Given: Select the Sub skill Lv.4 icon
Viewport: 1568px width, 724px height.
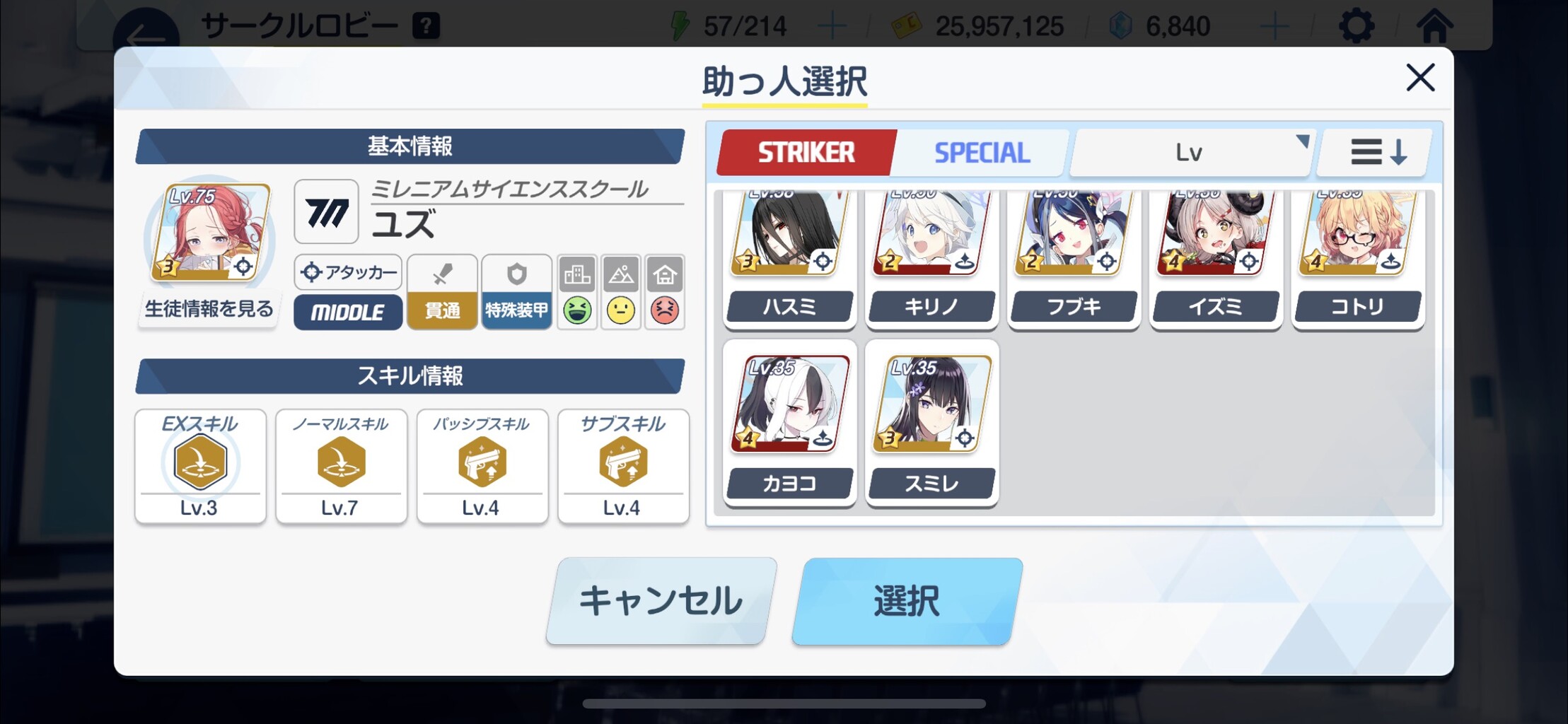Looking at the screenshot, I should click(623, 462).
